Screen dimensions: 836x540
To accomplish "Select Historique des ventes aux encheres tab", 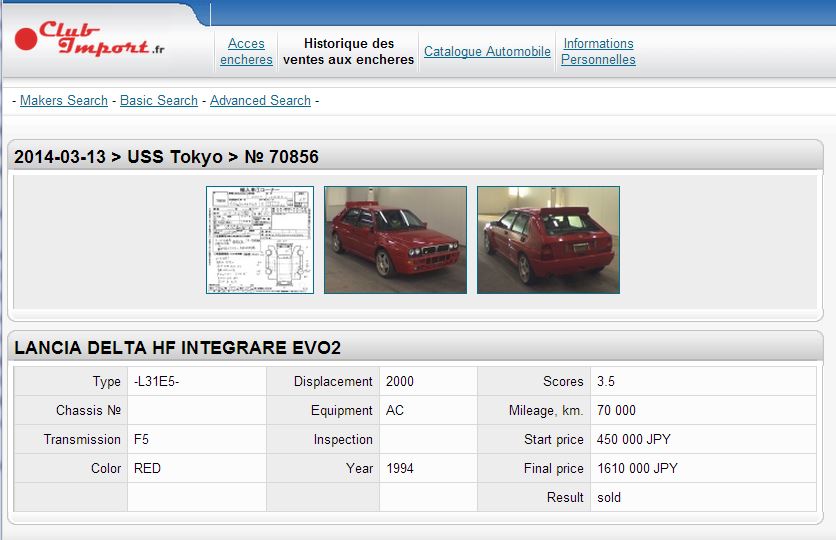I will tap(348, 51).
